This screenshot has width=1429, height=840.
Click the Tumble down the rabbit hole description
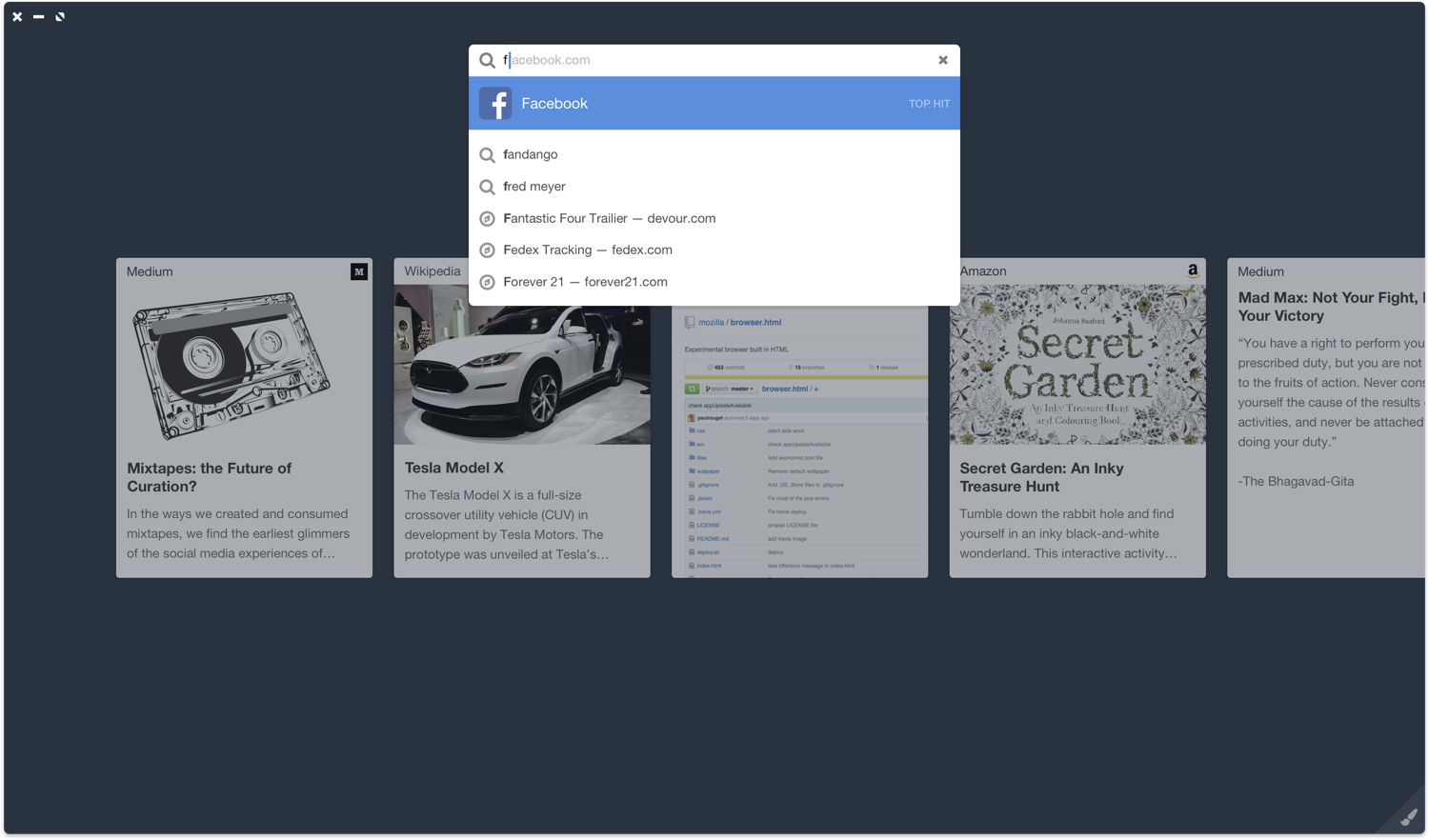point(1068,533)
